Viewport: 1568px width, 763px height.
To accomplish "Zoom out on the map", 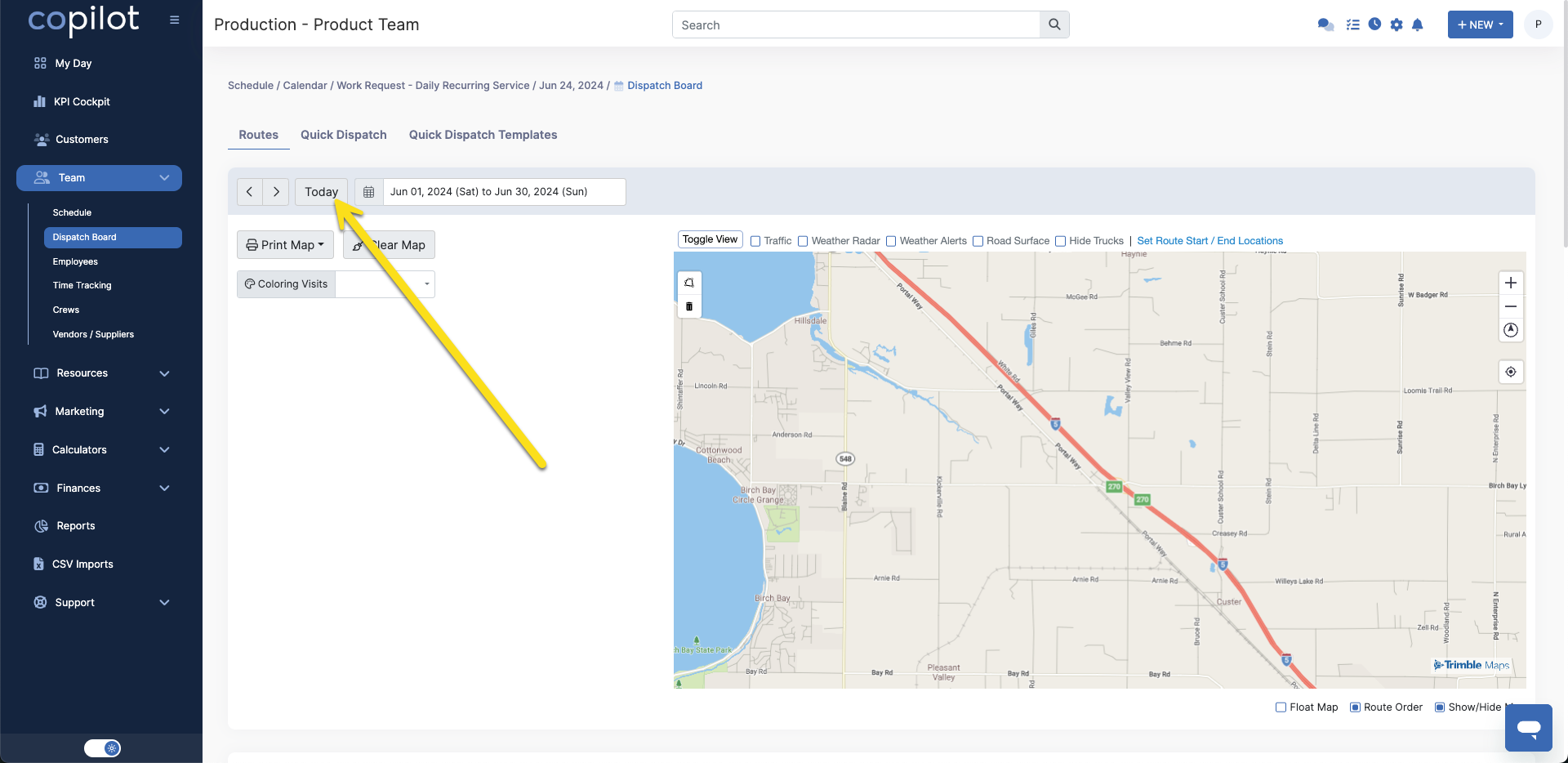I will pos(1511,306).
